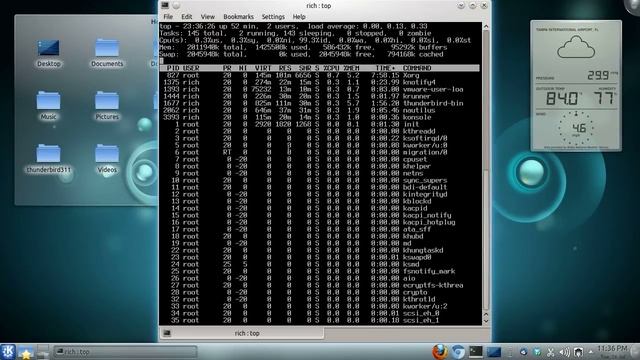The width and height of the screenshot is (640, 360).
Task: Open the Settings menu in Konsole
Action: point(273,17)
